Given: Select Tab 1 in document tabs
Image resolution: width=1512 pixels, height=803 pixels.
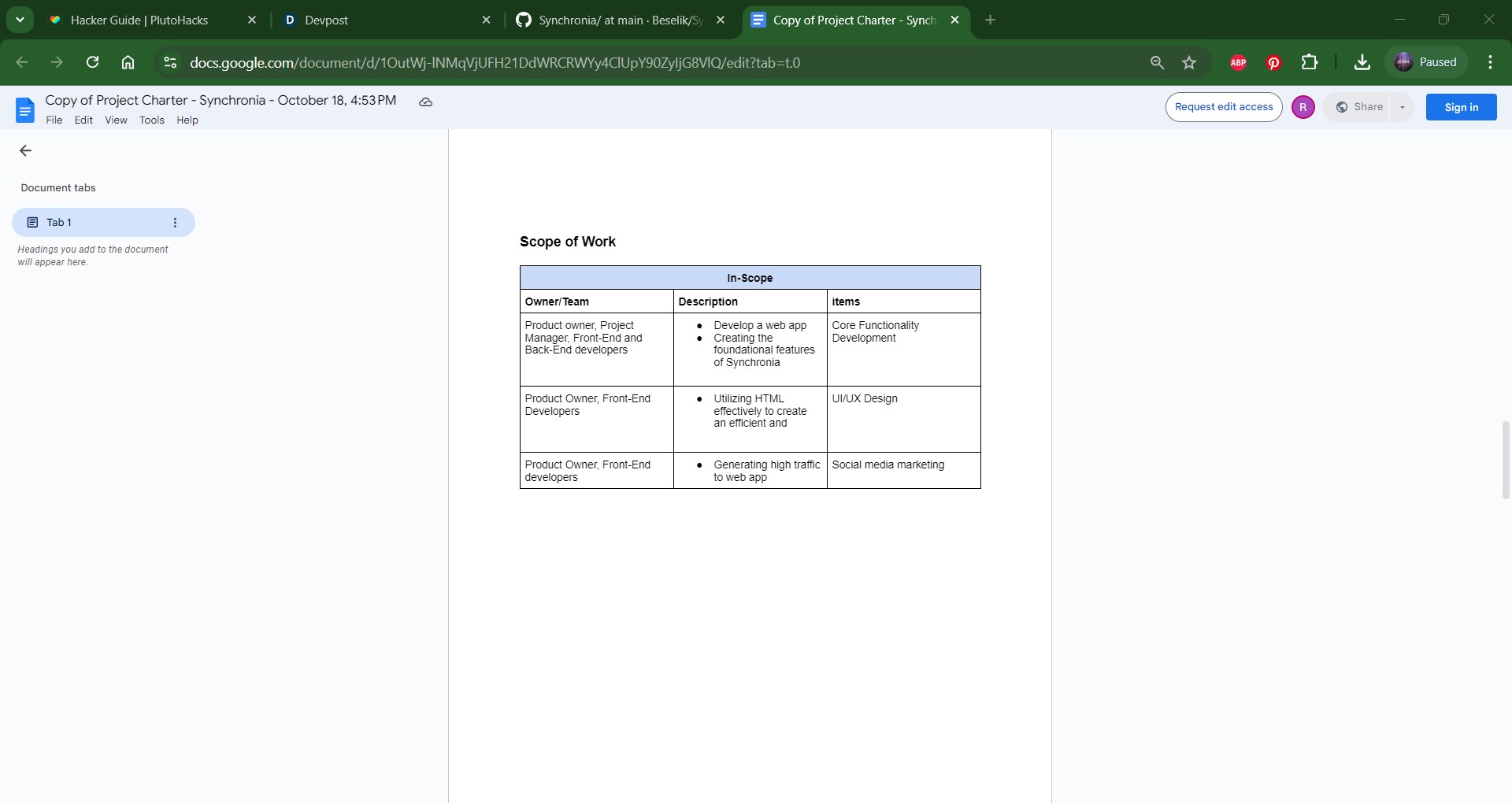Looking at the screenshot, I should 103,223.
